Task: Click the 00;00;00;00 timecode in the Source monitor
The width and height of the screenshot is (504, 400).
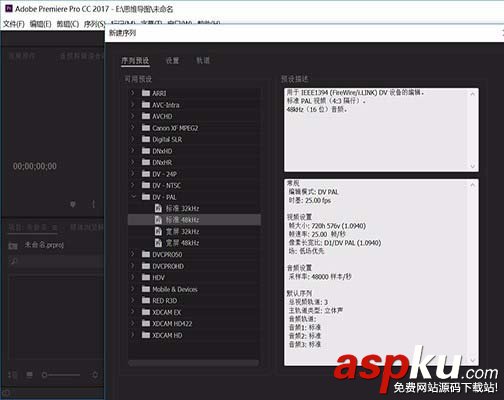Action: pyautogui.click(x=35, y=166)
